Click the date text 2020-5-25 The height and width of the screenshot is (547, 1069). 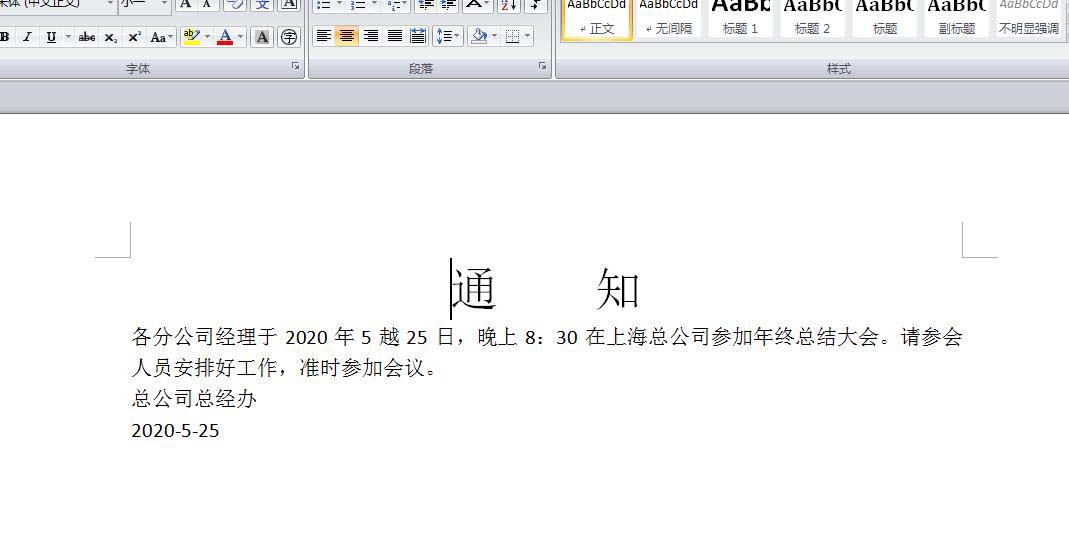point(175,430)
